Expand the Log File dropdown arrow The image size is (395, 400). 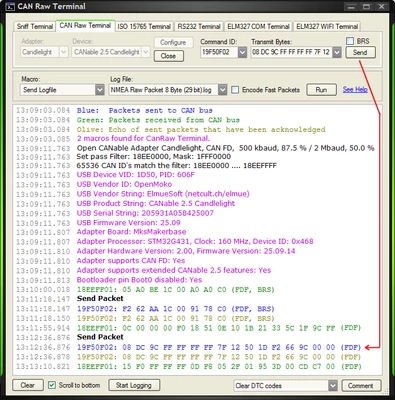pyautogui.click(x=222, y=90)
